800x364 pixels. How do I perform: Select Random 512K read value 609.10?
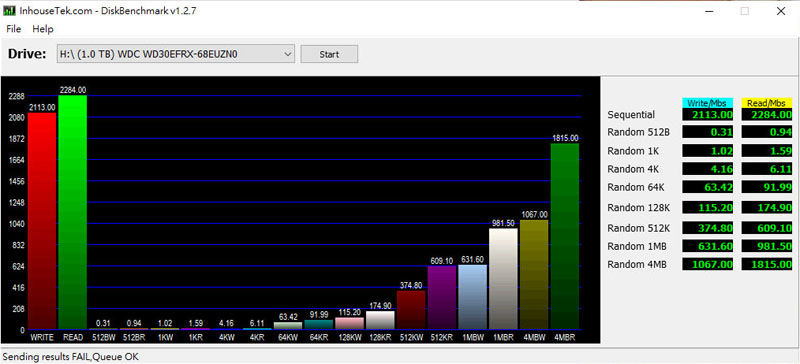pyautogui.click(x=766, y=228)
